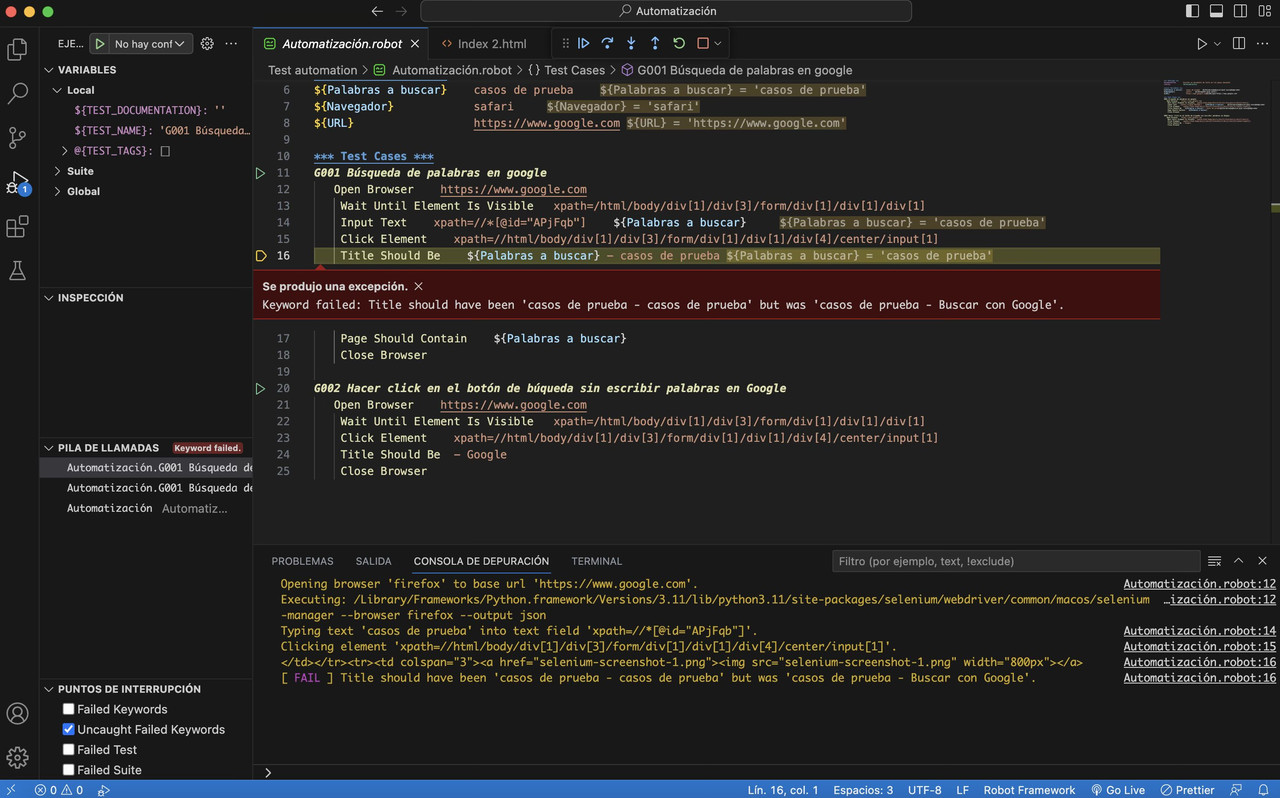This screenshot has height=798, width=1280.
Task: Clear the debug console
Action: pyautogui.click(x=1214, y=561)
